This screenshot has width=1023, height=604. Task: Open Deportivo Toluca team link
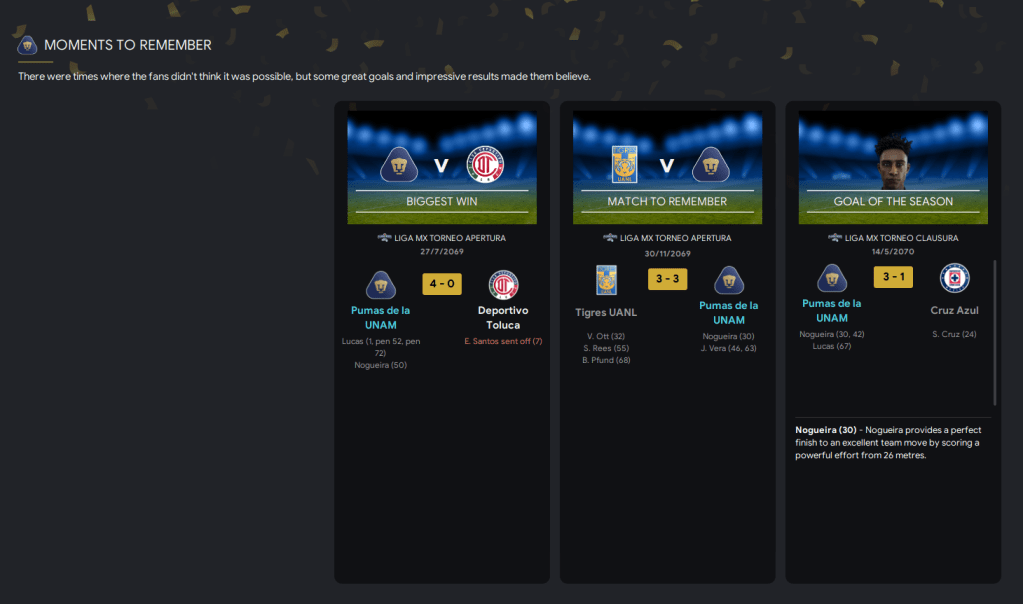[503, 318]
